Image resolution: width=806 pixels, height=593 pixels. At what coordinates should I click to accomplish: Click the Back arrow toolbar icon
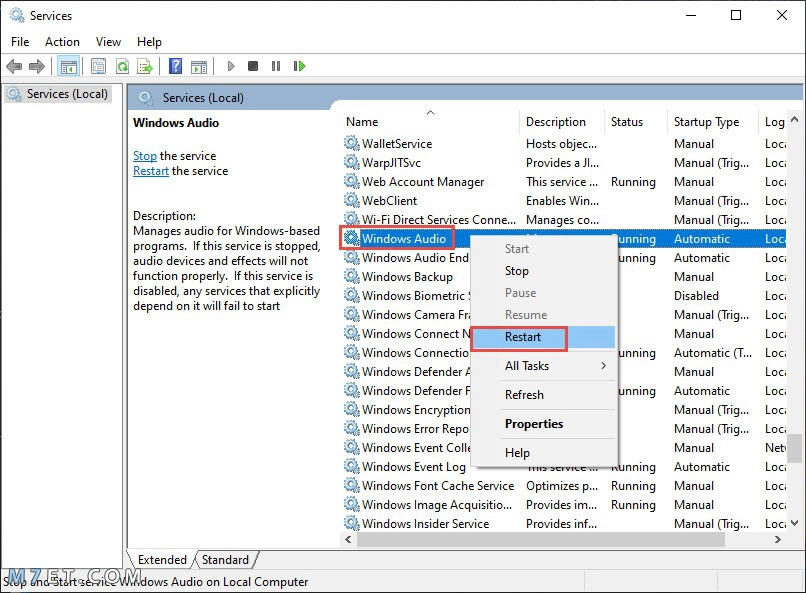coord(14,66)
